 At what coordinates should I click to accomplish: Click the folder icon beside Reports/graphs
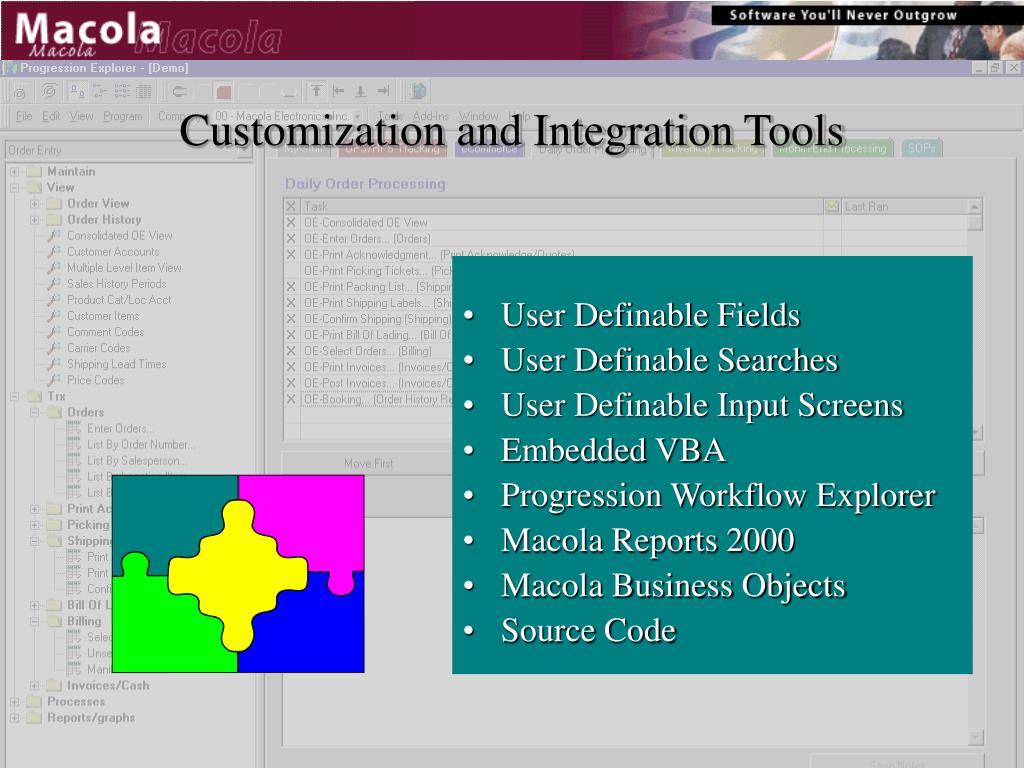click(x=34, y=718)
